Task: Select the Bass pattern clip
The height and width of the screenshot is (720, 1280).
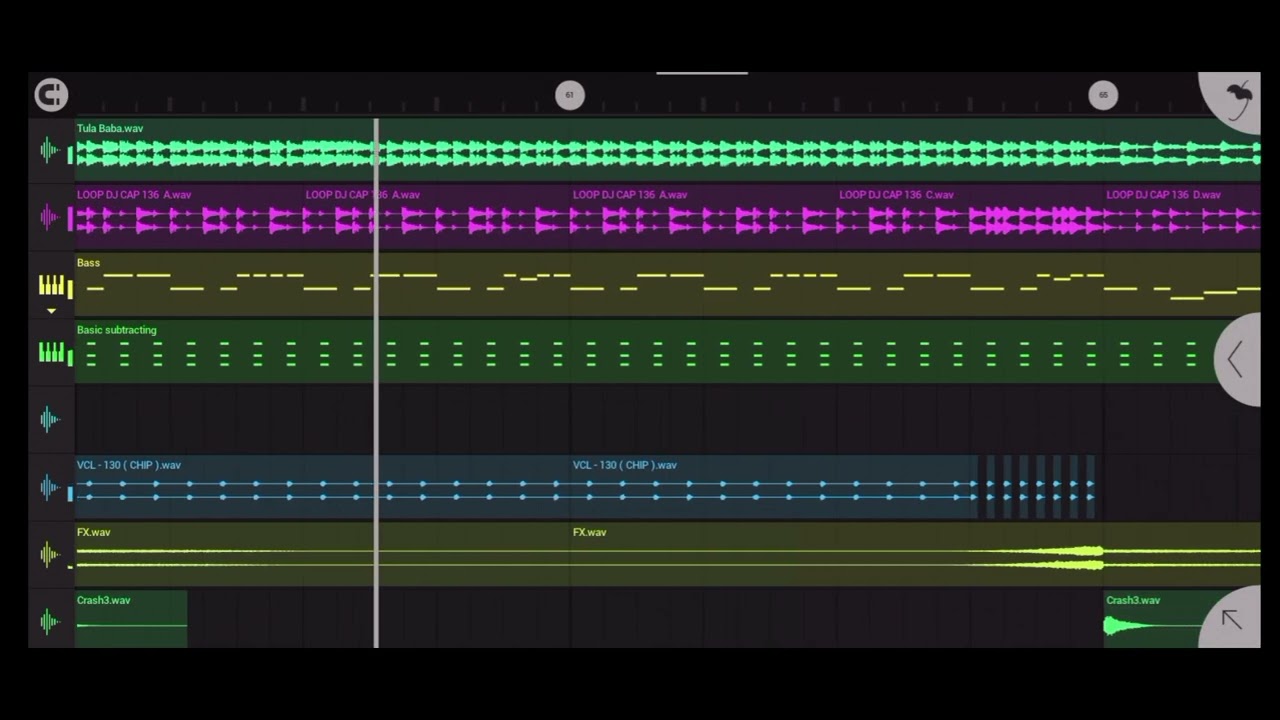Action: tap(668, 284)
